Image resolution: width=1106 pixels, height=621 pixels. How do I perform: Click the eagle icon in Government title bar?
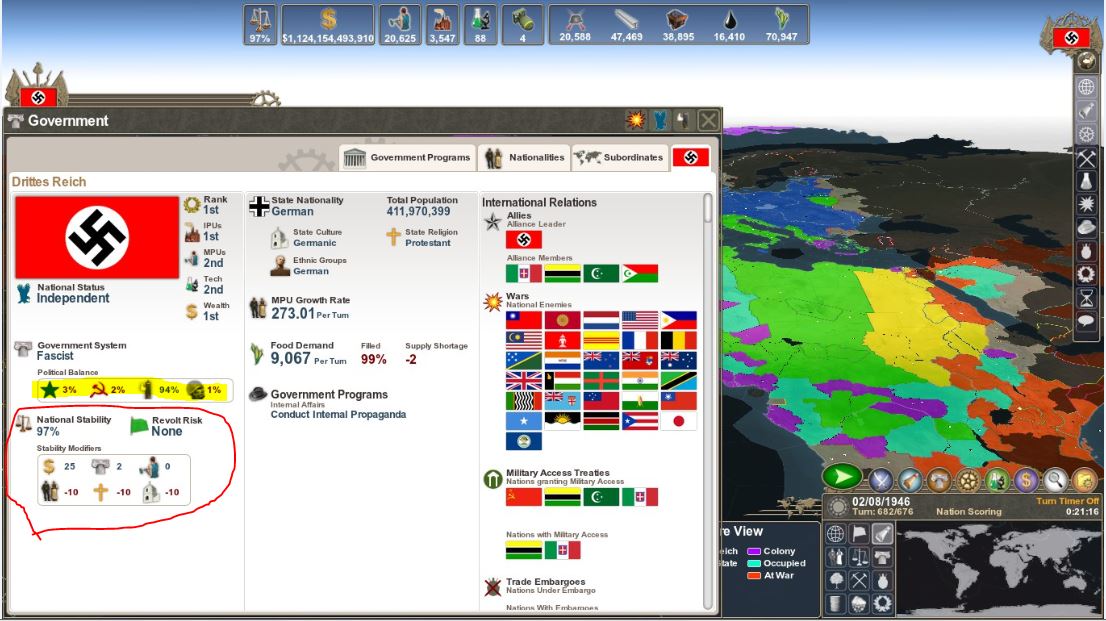[x=660, y=120]
